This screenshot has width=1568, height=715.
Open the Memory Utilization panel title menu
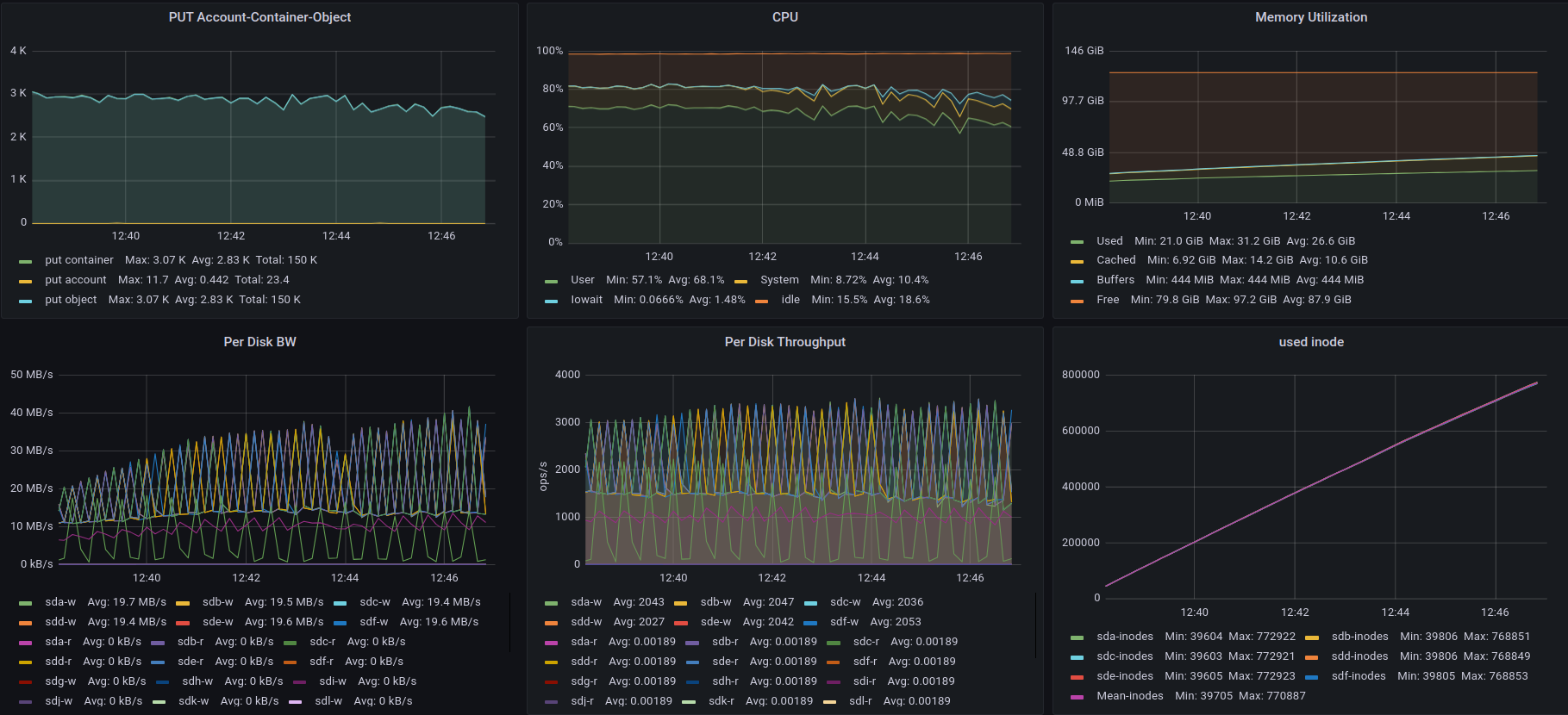point(1310,17)
